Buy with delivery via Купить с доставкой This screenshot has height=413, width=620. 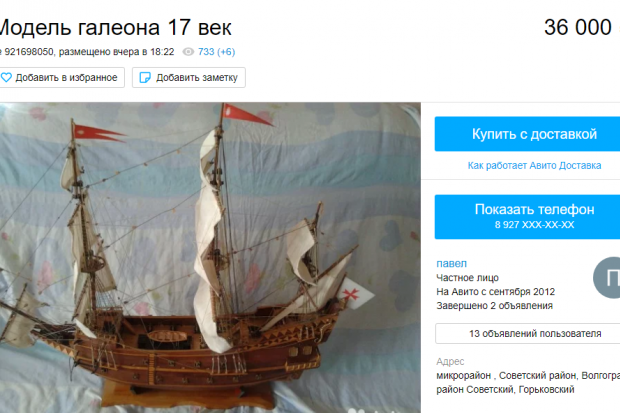coord(527,134)
